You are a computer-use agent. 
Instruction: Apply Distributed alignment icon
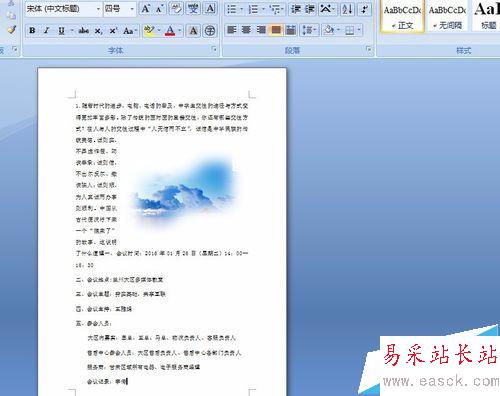pos(291,30)
